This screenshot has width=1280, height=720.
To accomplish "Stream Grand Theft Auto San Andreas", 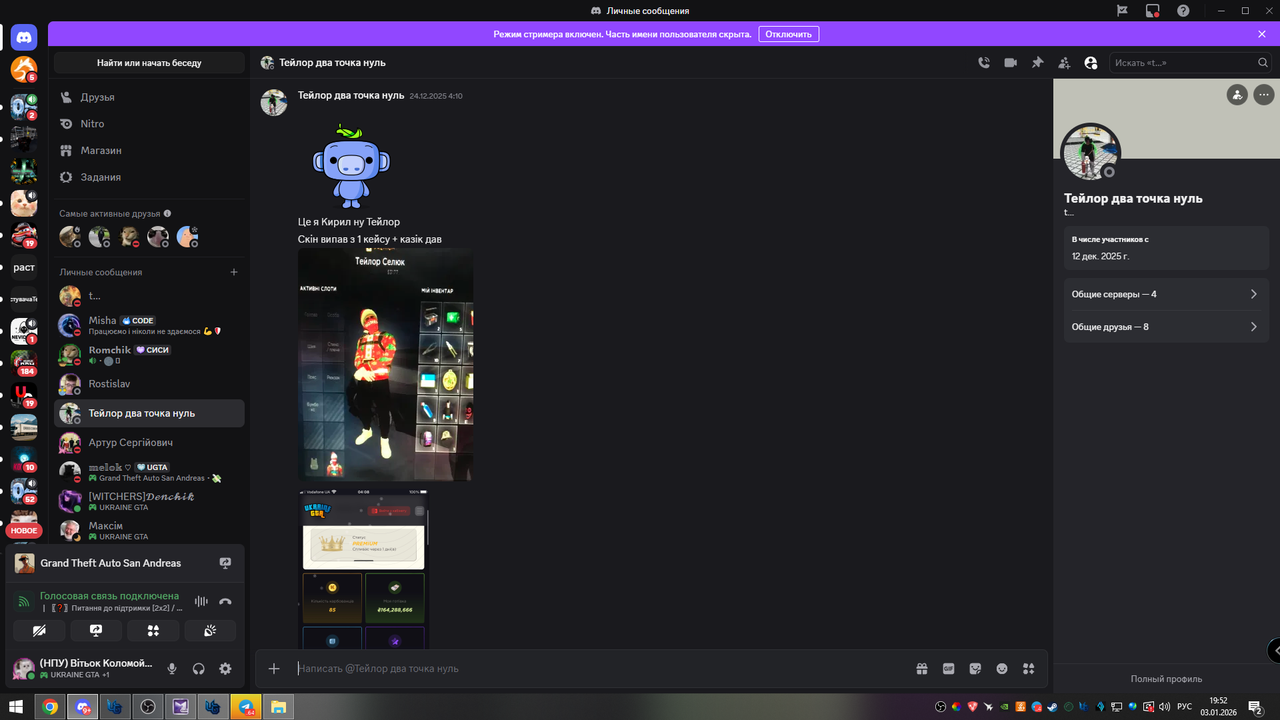I will pyautogui.click(x=225, y=563).
